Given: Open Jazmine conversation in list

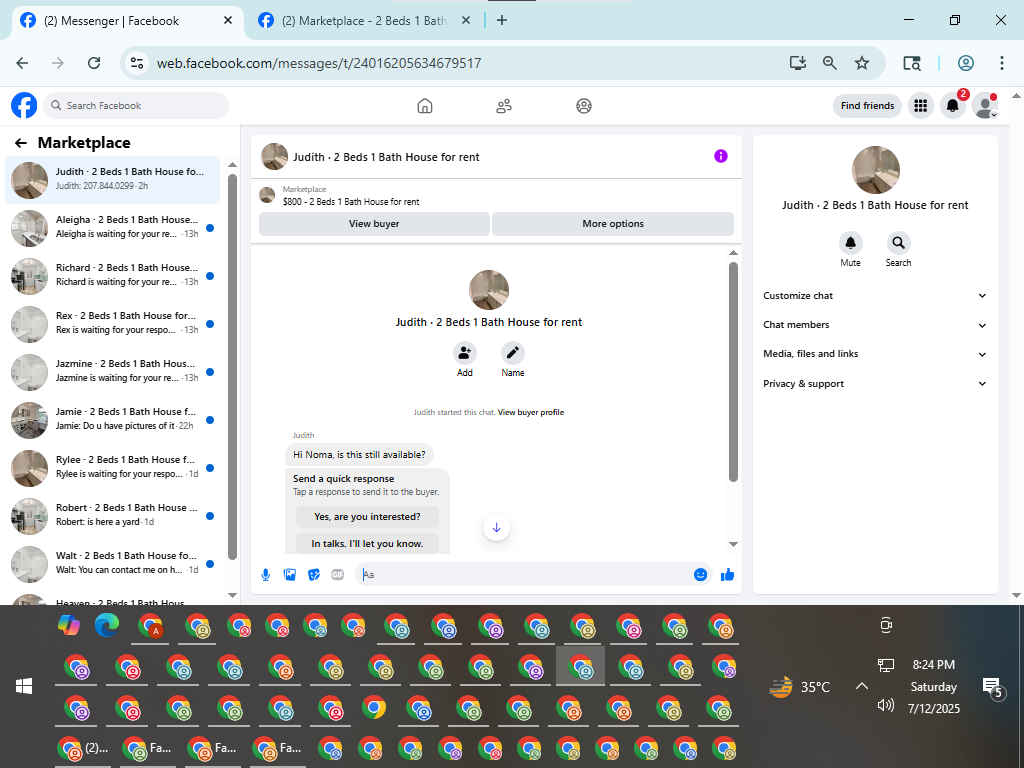Looking at the screenshot, I should coord(112,372).
